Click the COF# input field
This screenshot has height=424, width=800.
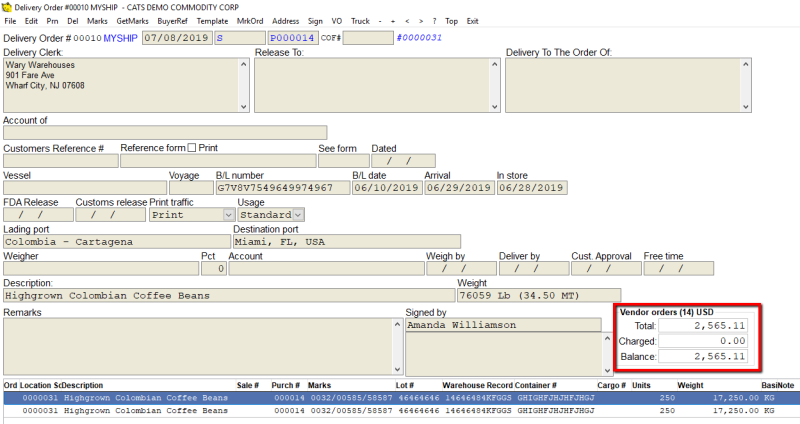click(x=368, y=38)
